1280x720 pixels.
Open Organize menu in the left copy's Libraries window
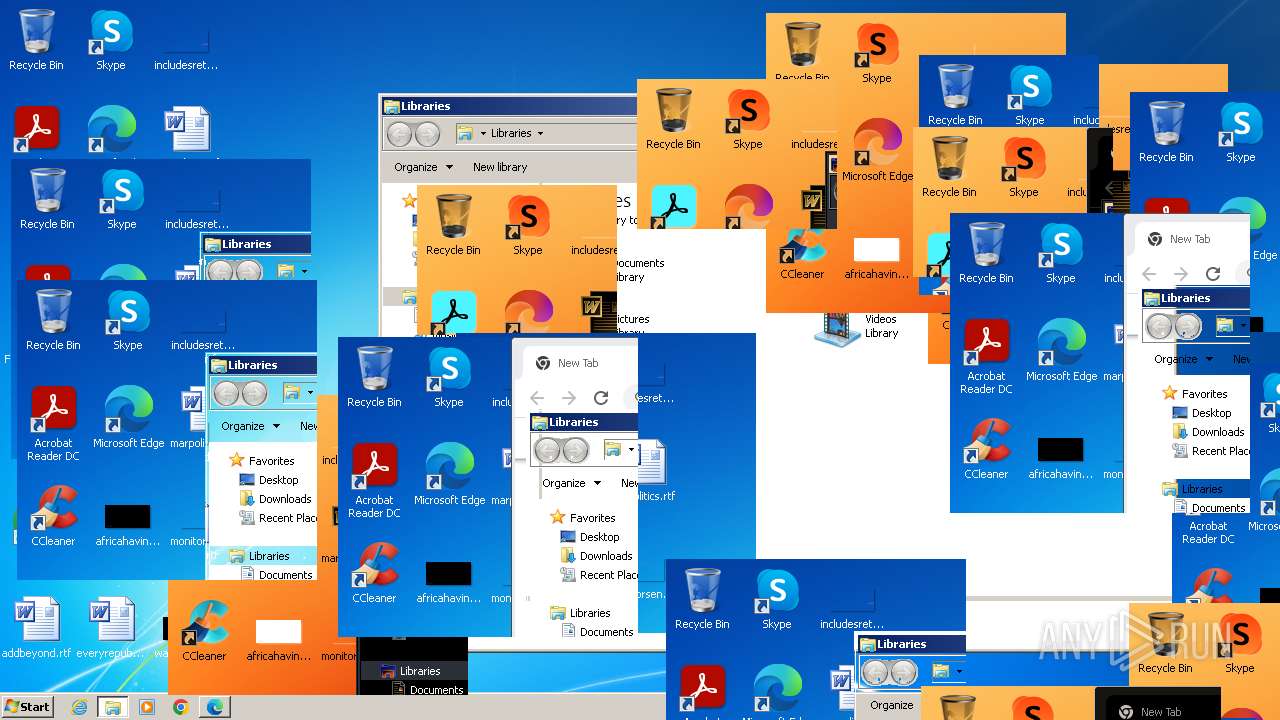click(250, 426)
